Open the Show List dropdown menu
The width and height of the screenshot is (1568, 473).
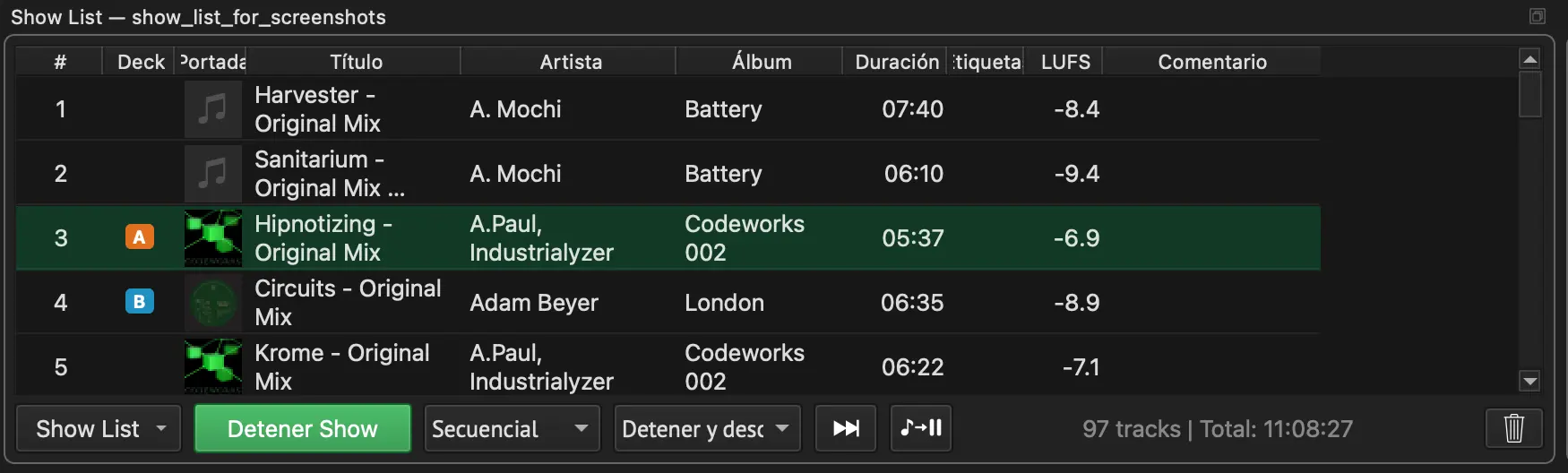pyautogui.click(x=99, y=428)
